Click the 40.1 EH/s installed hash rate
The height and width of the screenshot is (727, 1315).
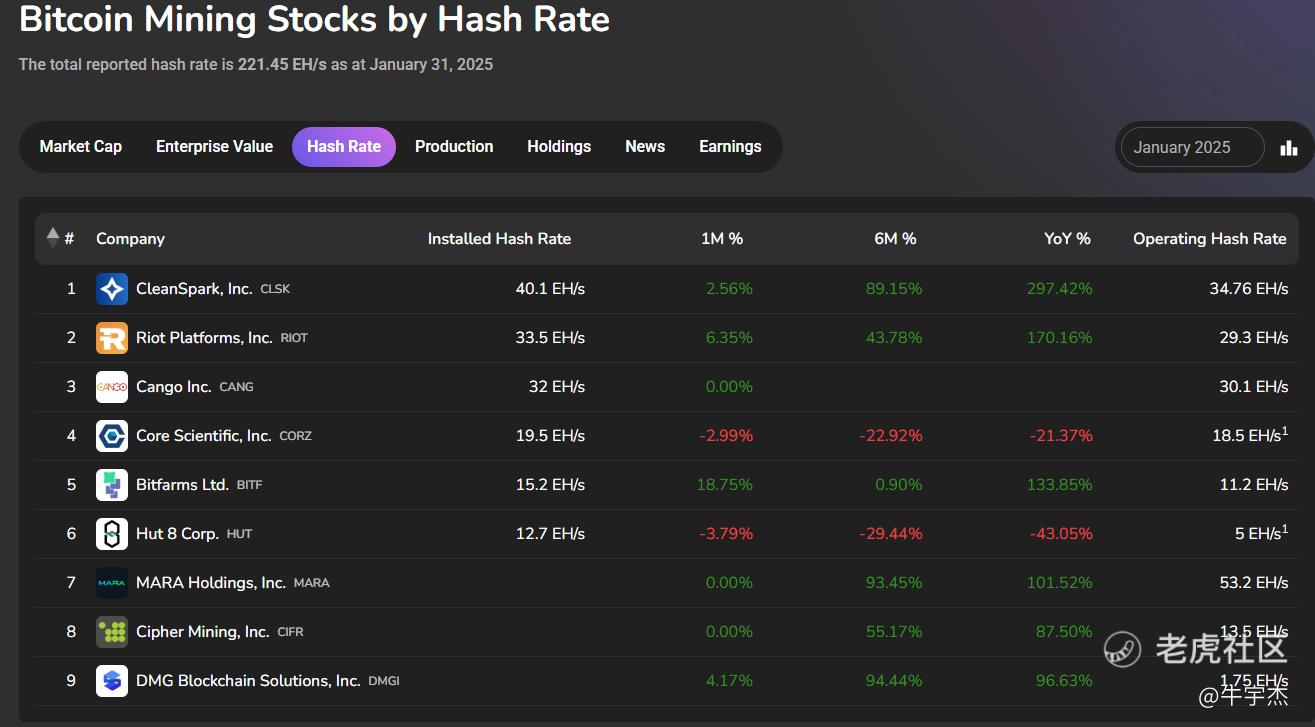550,289
